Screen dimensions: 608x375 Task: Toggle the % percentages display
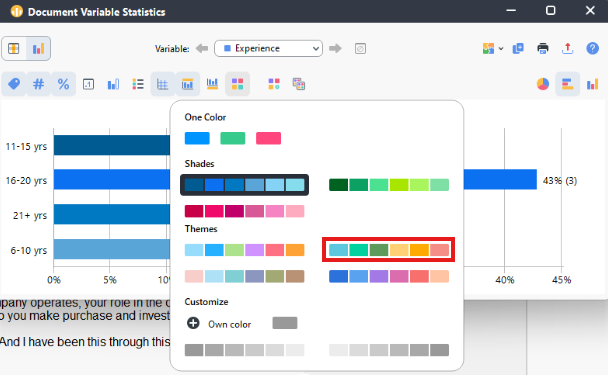coord(63,84)
